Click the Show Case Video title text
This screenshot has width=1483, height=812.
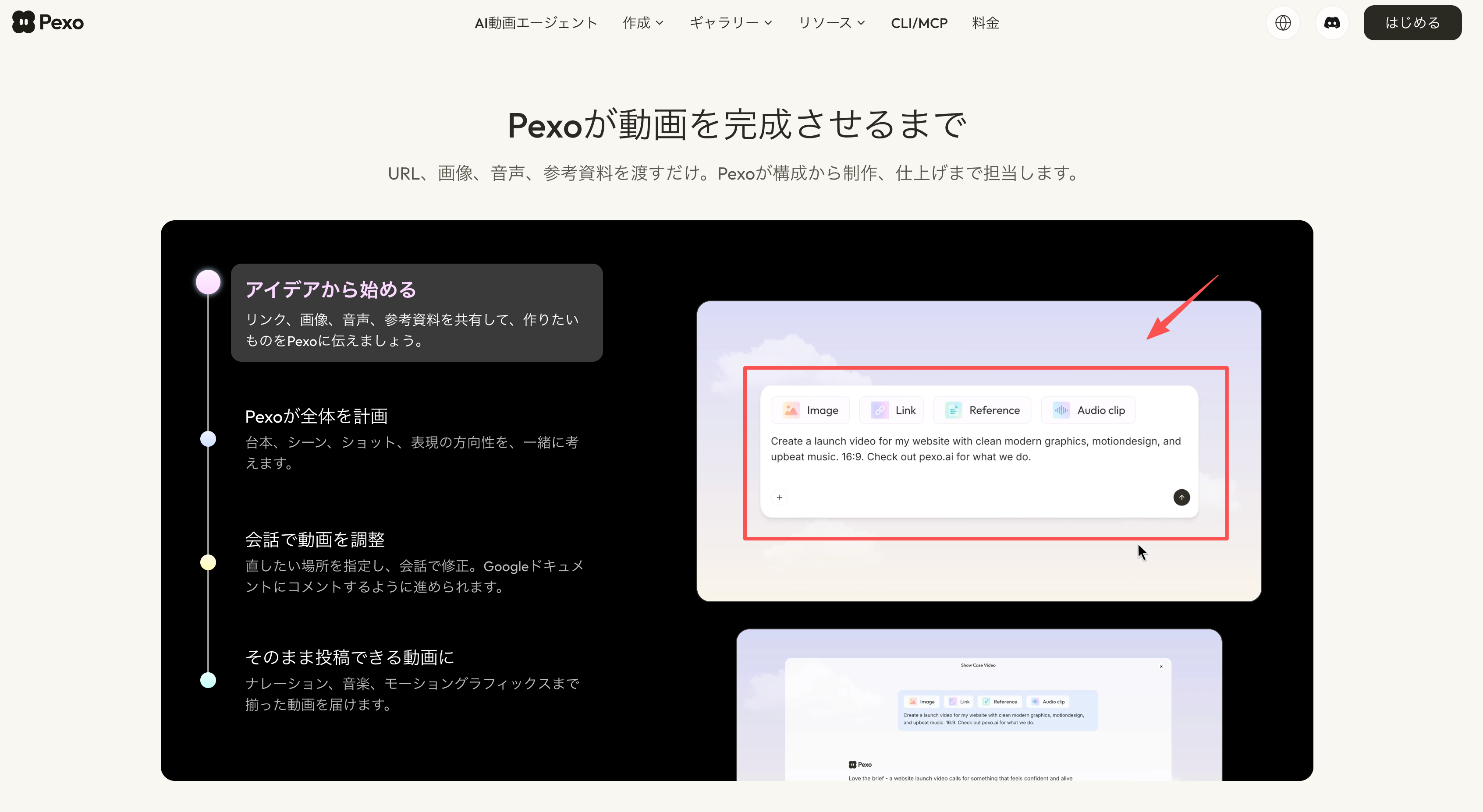point(978,665)
